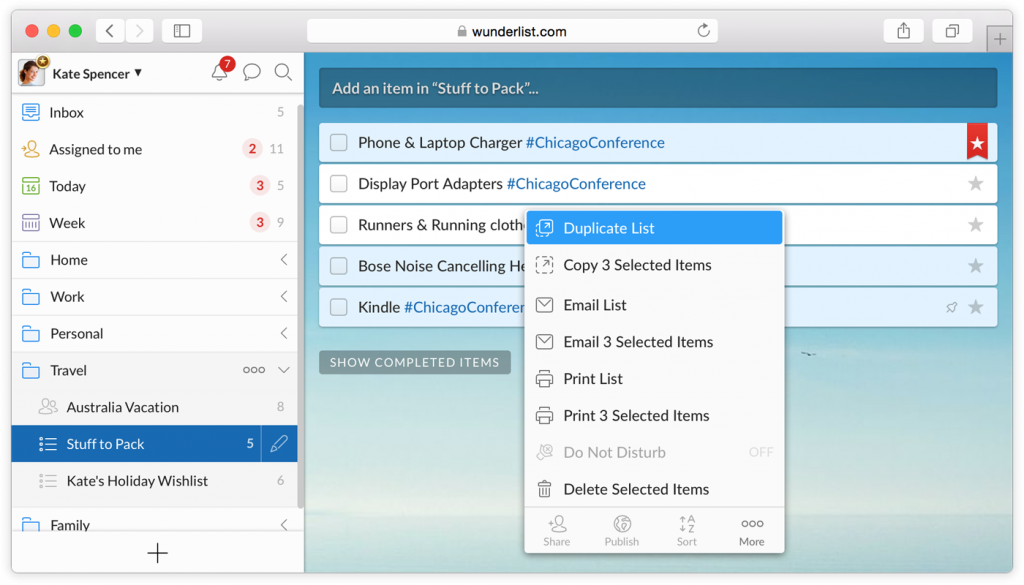Click the More button in toolbar
Screen dimensions: 1024x585
(x=752, y=531)
